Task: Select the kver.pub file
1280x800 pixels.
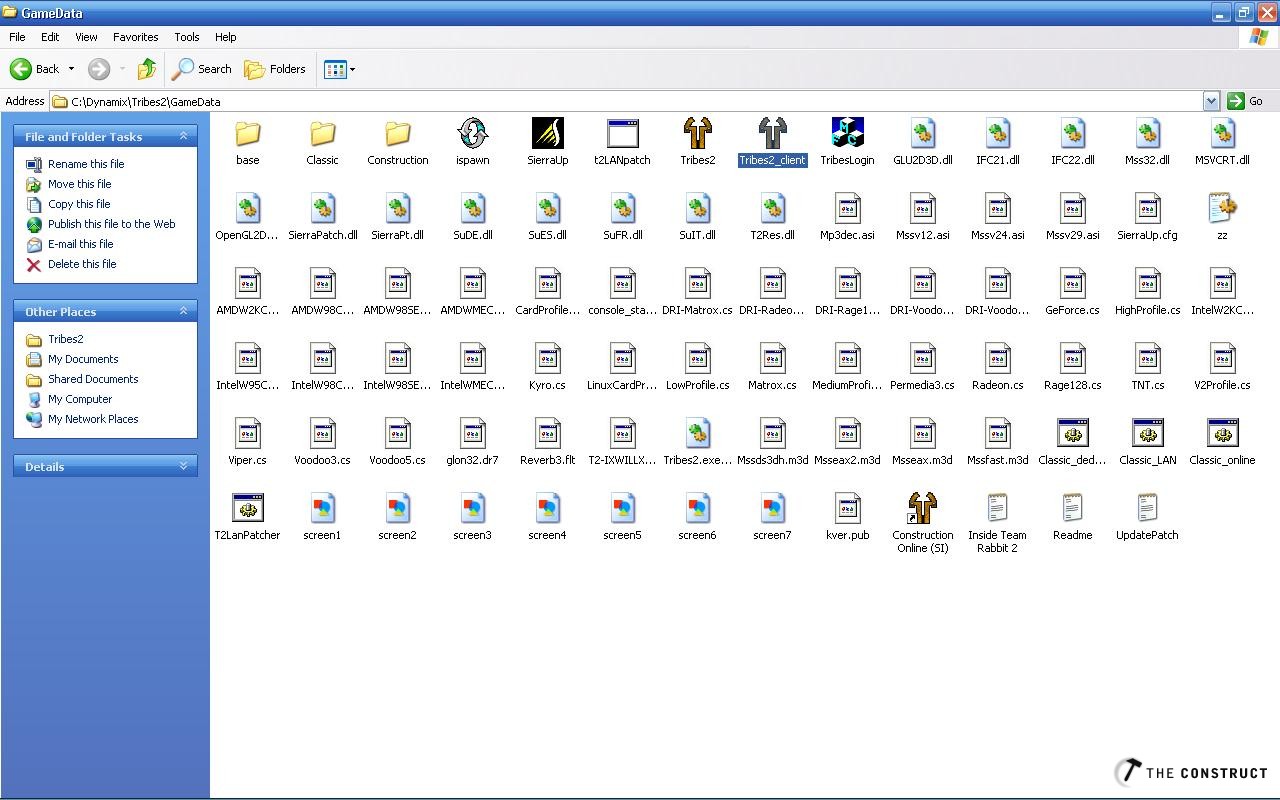Action: [x=847, y=508]
